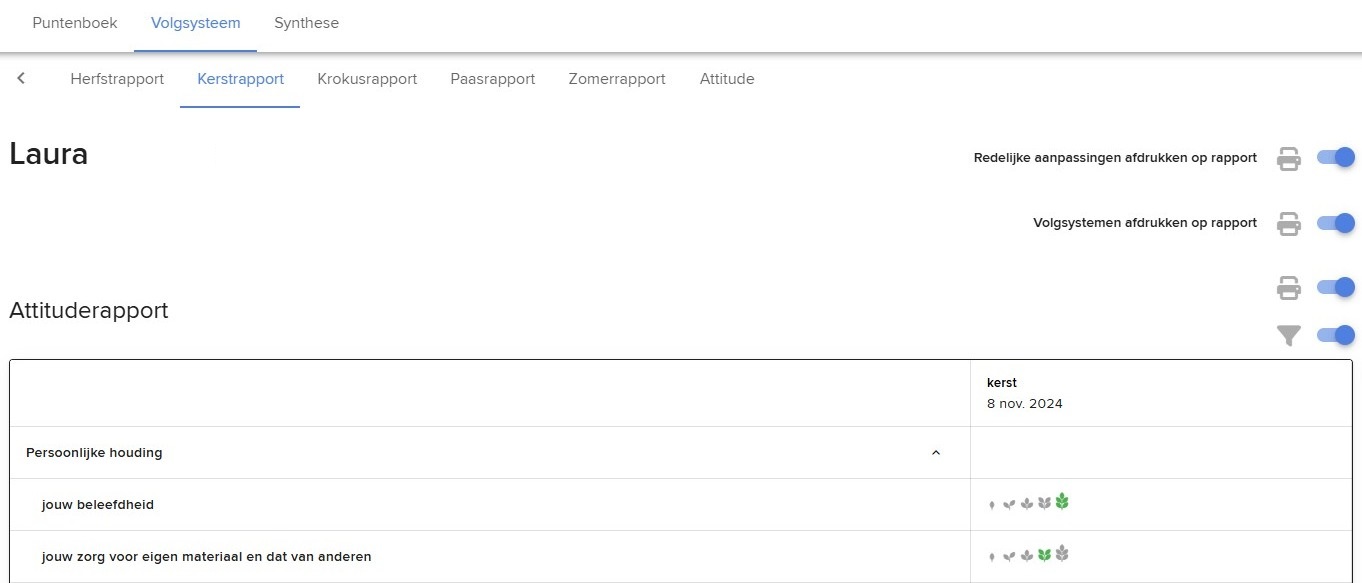Click printer icon for Redelijke aanpassingen
Viewport: 1362px width, 583px height.
click(1289, 158)
